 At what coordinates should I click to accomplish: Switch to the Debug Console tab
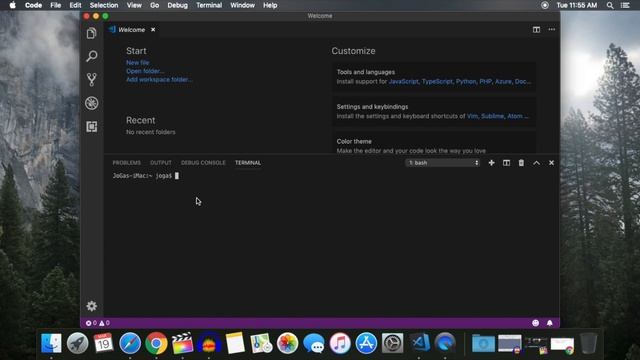[203, 163]
